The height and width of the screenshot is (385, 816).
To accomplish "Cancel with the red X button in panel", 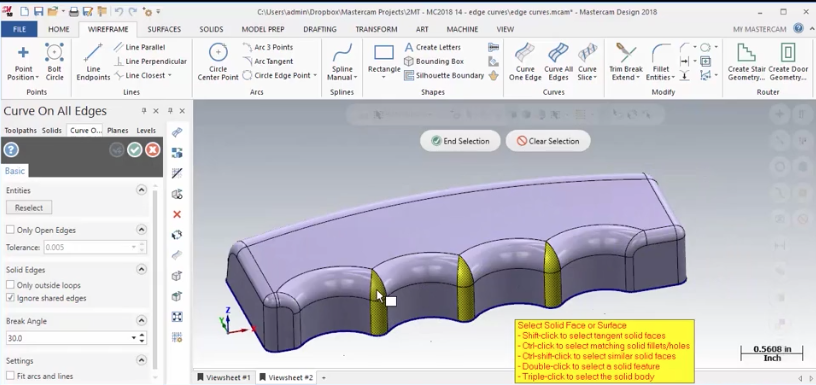I will pos(152,150).
